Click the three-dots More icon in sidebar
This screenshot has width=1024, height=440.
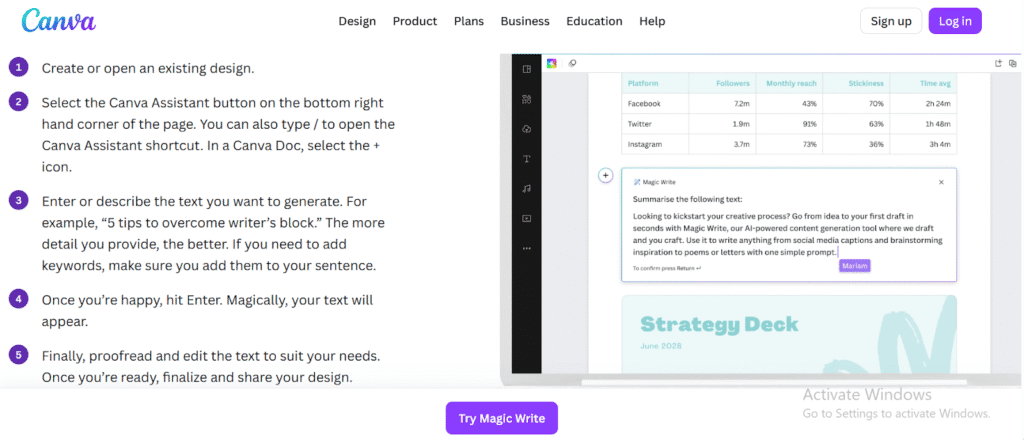(527, 248)
